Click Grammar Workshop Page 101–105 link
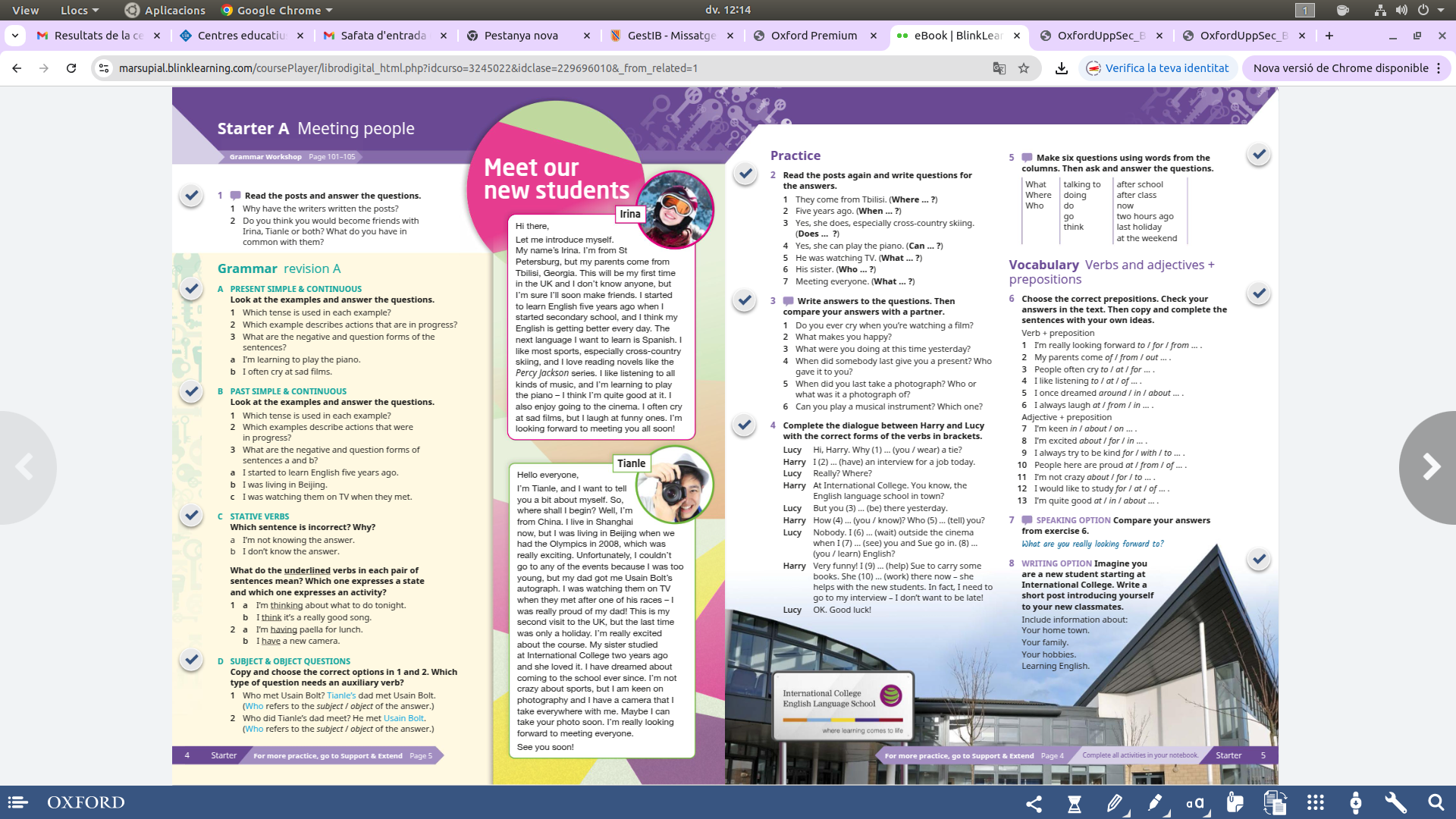The image size is (1456, 819). [292, 157]
